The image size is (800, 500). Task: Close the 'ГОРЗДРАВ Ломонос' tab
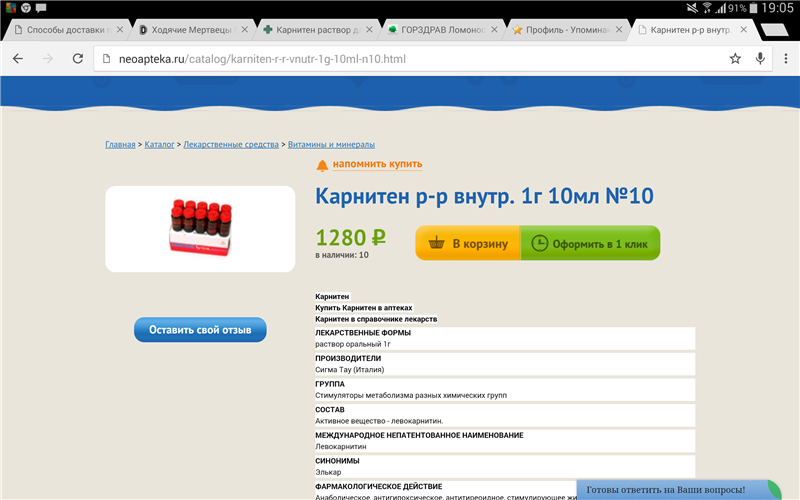click(494, 30)
